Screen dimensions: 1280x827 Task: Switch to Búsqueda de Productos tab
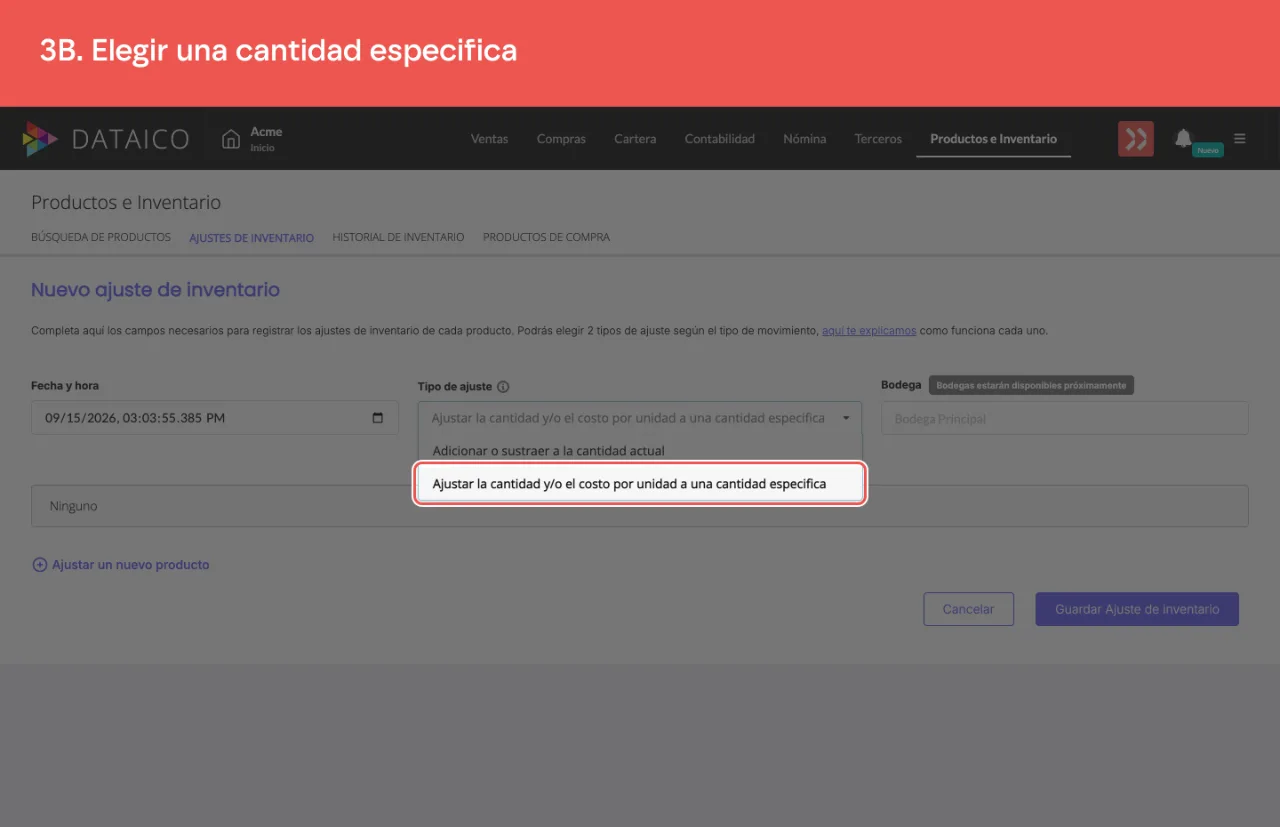coord(101,238)
